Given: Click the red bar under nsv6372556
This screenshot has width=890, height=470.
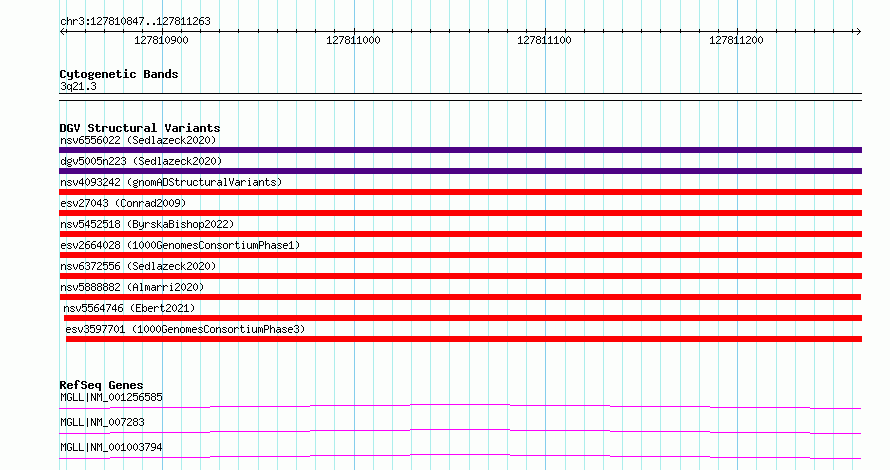Looking at the screenshot, I should click(x=460, y=276).
